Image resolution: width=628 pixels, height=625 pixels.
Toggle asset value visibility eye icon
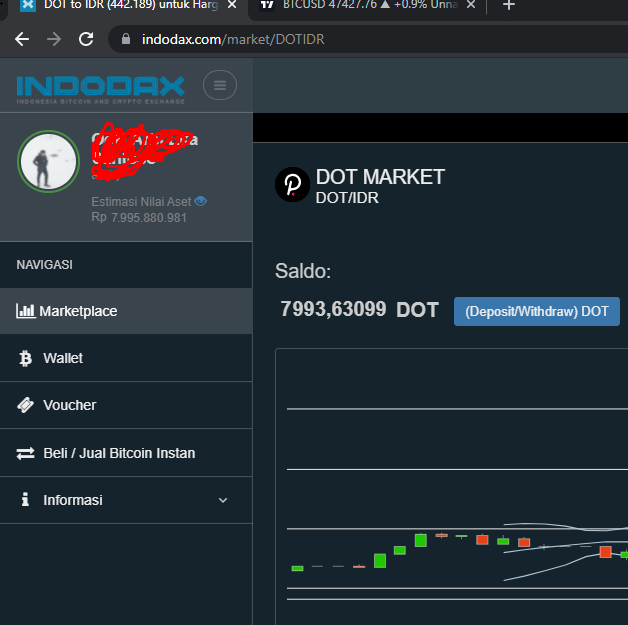click(201, 201)
